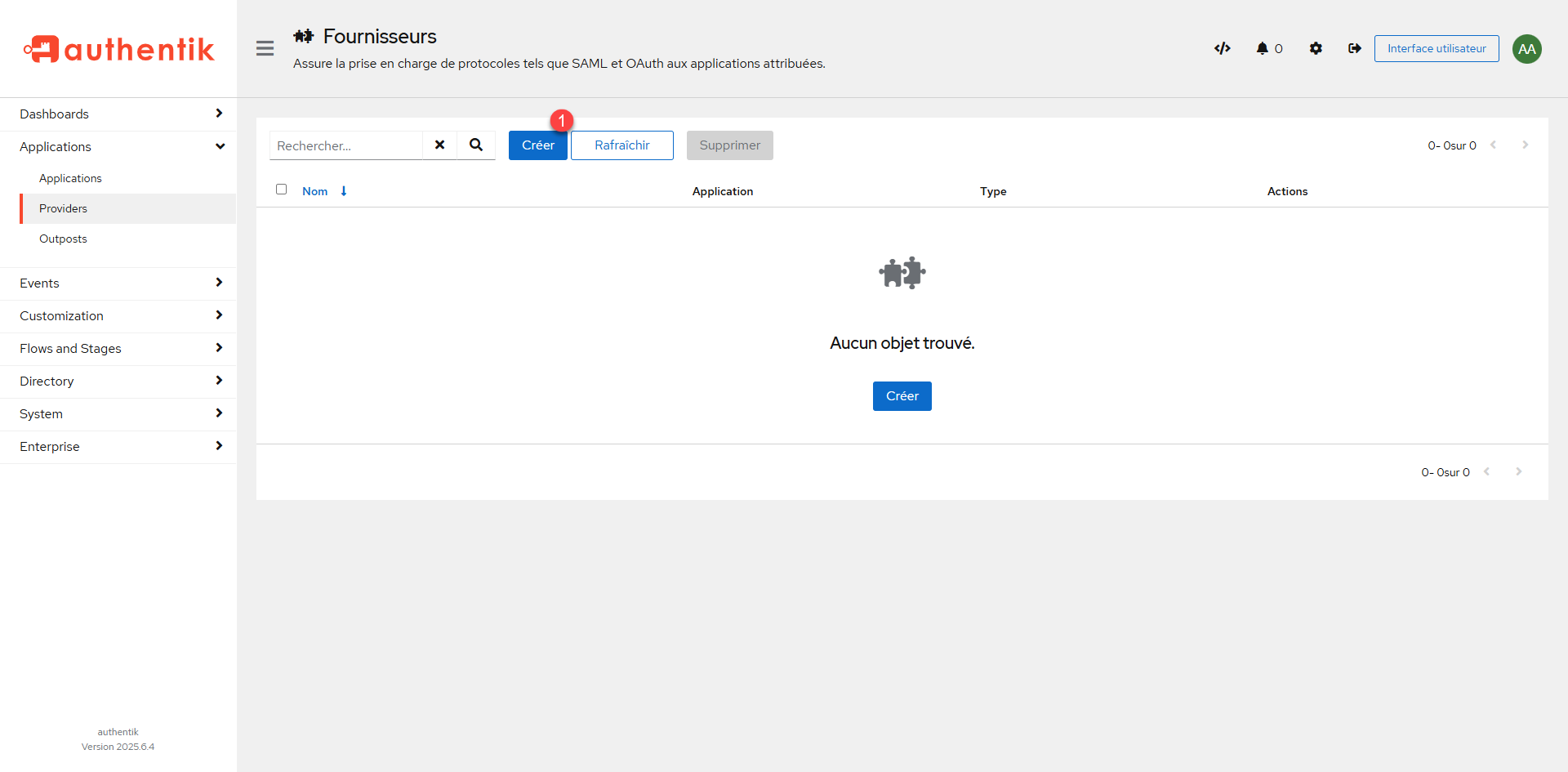Open the notifications bell icon
The height and width of the screenshot is (772, 1568).
click(x=1263, y=48)
